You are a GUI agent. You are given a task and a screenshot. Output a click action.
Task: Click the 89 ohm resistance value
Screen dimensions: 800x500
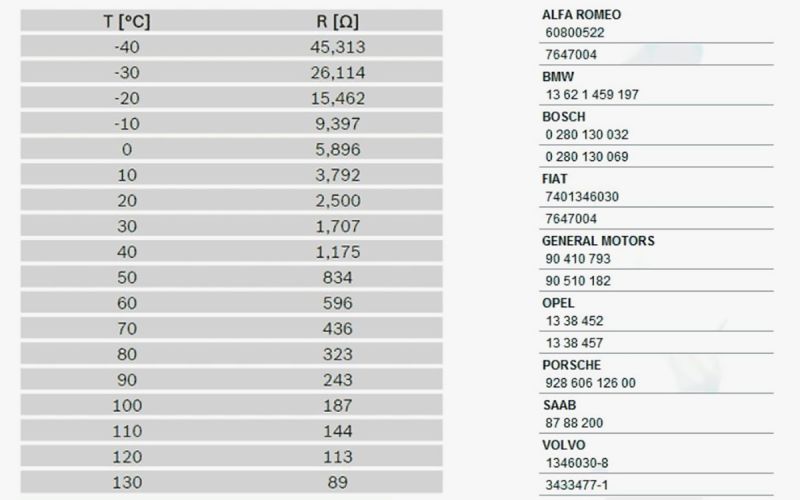pyautogui.click(x=338, y=482)
